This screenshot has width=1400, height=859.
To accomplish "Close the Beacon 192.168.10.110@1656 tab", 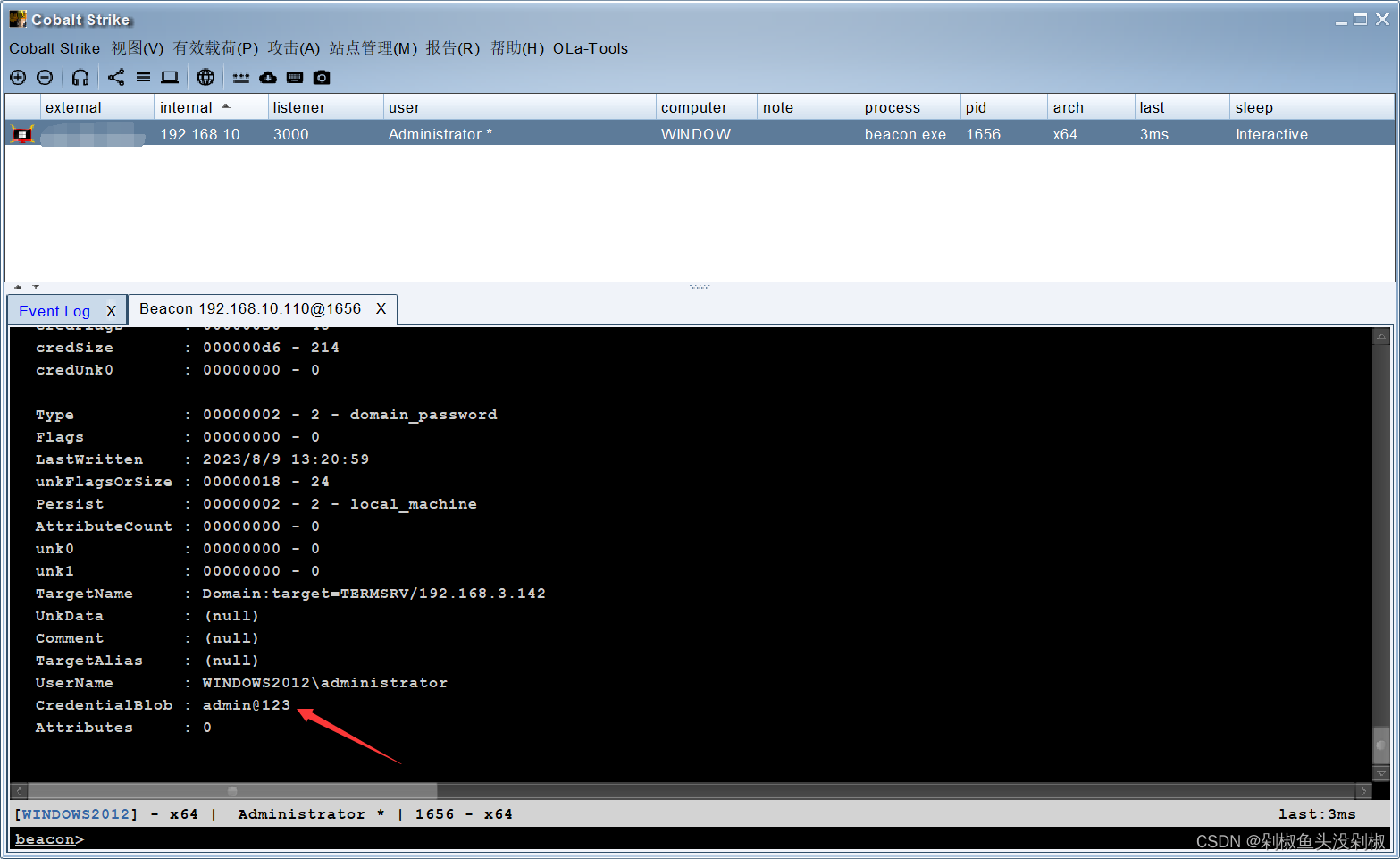I will point(381,308).
